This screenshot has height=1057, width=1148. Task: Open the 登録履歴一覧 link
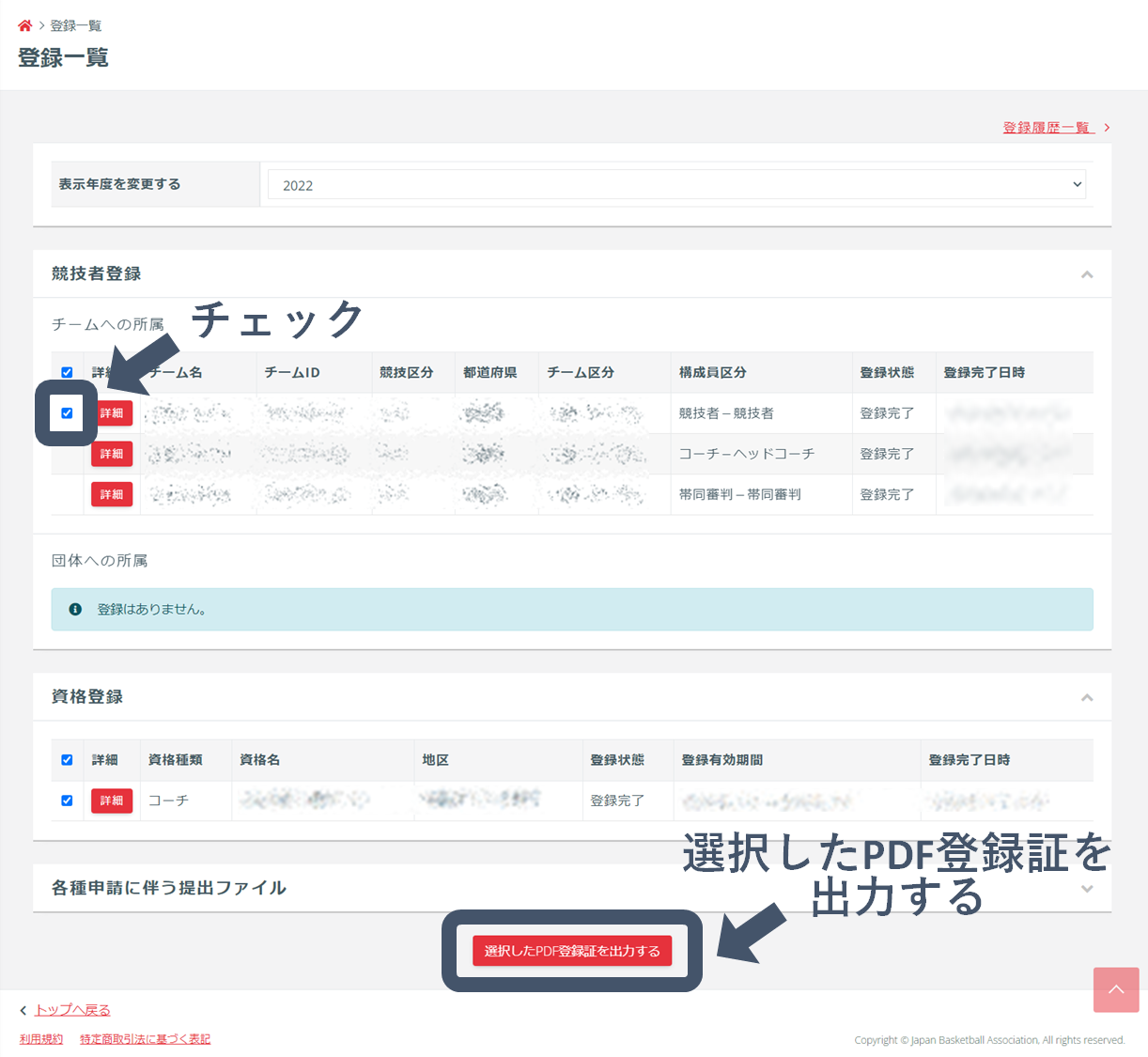click(x=1047, y=127)
